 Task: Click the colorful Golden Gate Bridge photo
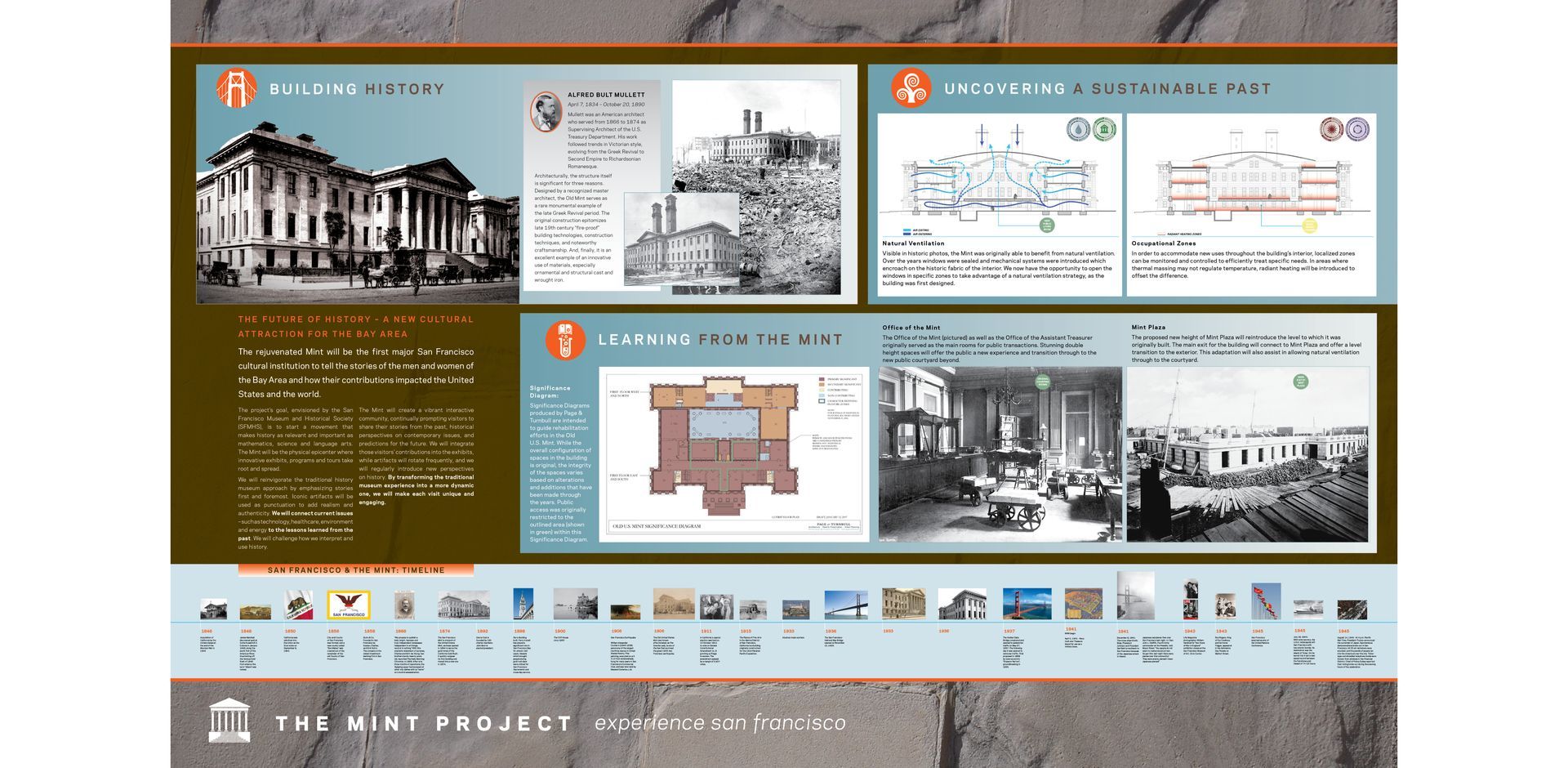point(1027,605)
